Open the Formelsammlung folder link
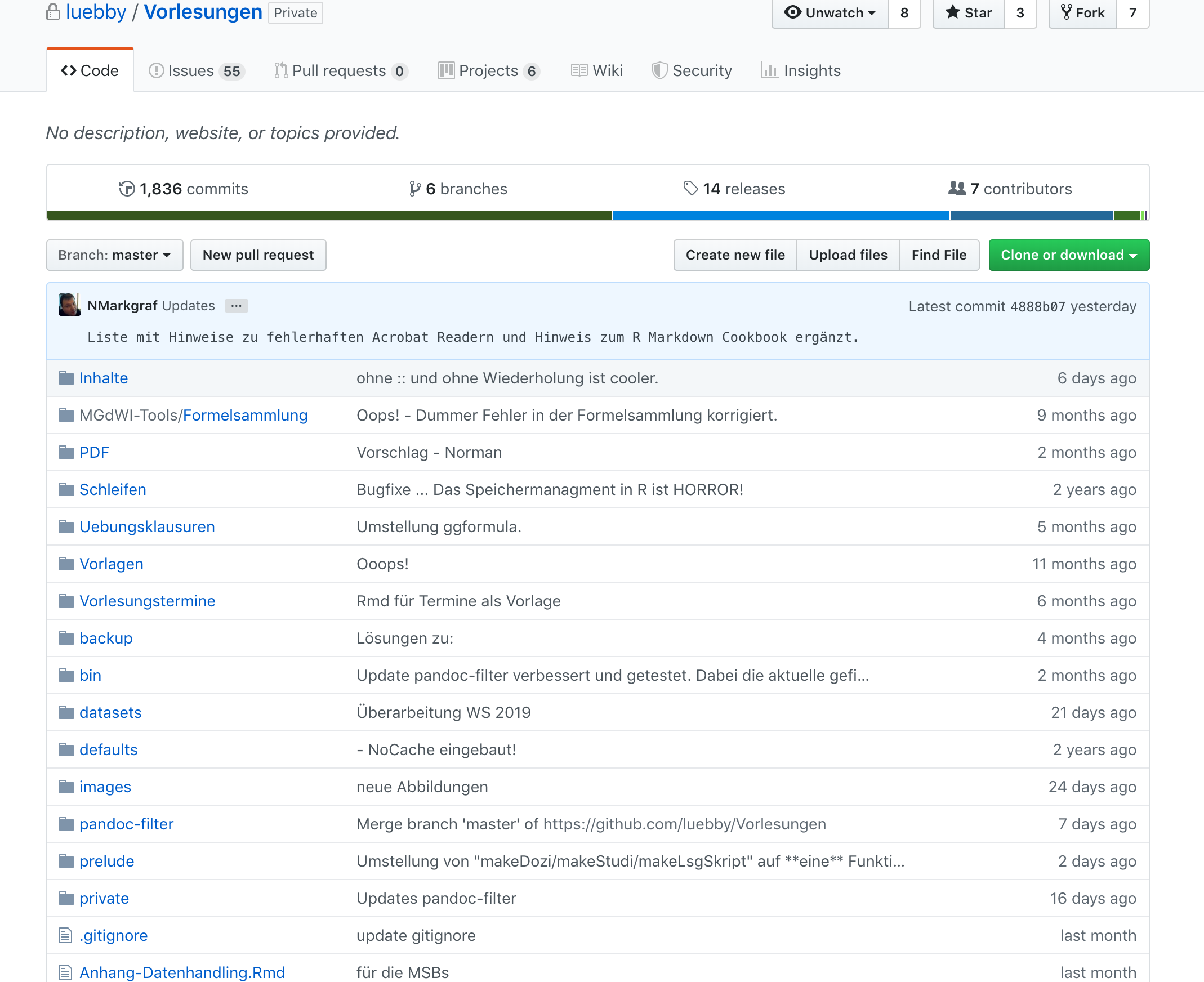Viewport: 1204px width, 982px height. 246,415
